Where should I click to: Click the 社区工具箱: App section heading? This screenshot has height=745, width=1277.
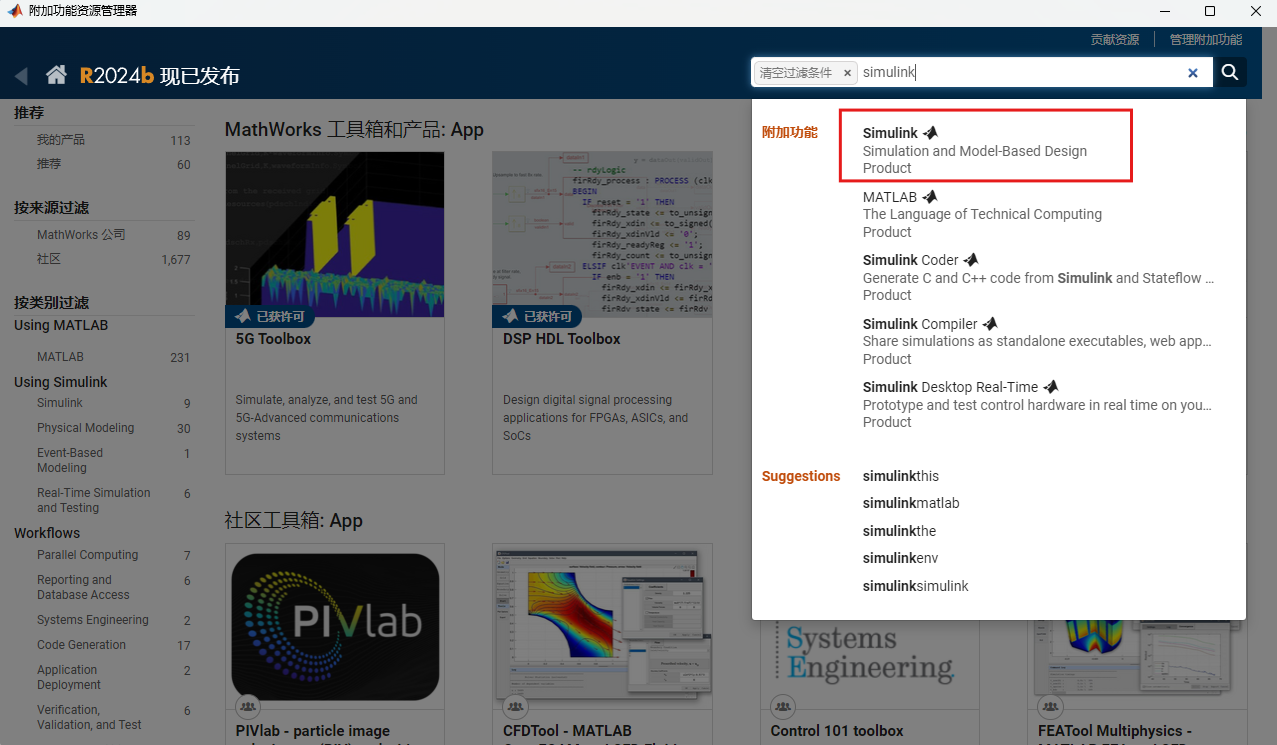tap(294, 521)
